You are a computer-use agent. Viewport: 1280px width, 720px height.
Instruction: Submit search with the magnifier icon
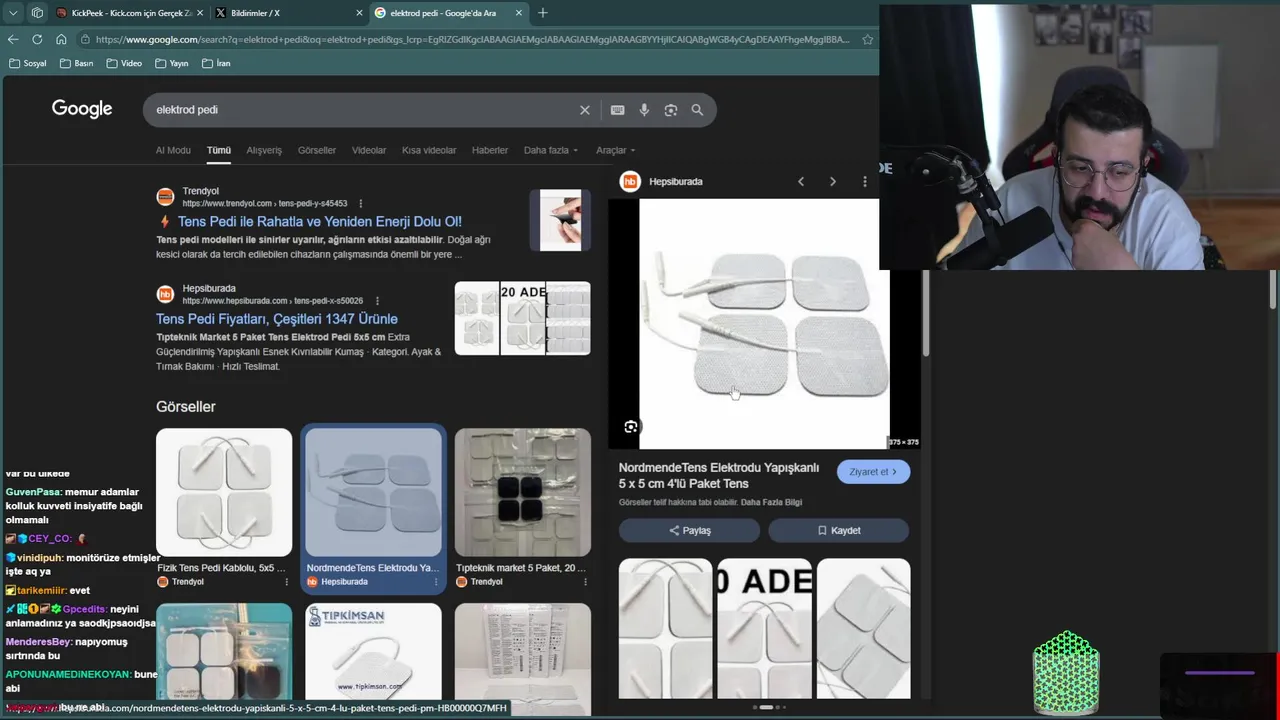[697, 110]
